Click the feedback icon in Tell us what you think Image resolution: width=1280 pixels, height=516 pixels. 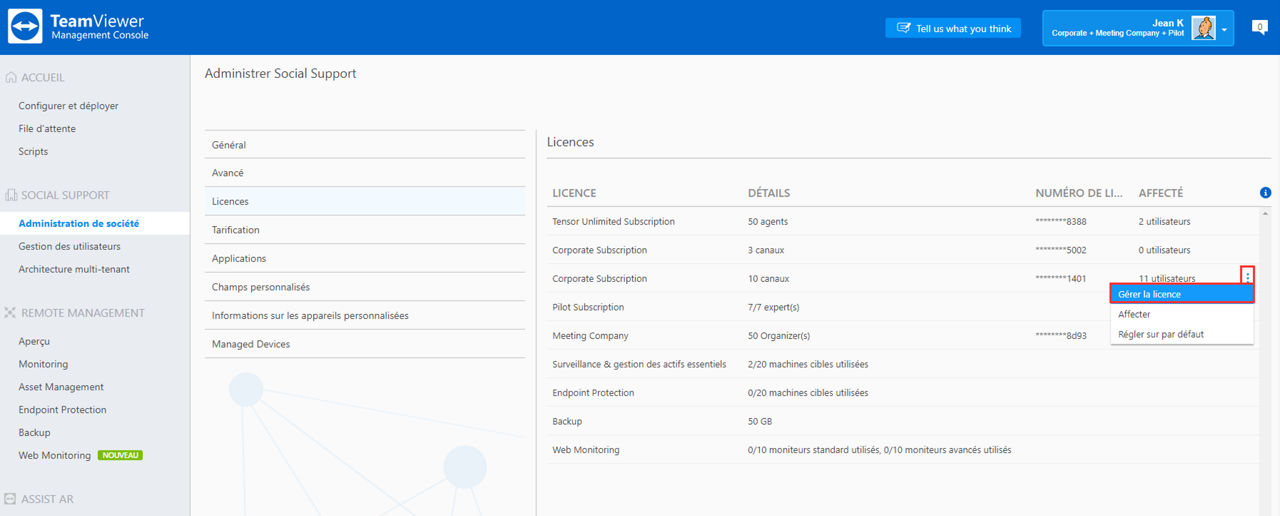pyautogui.click(x=903, y=28)
